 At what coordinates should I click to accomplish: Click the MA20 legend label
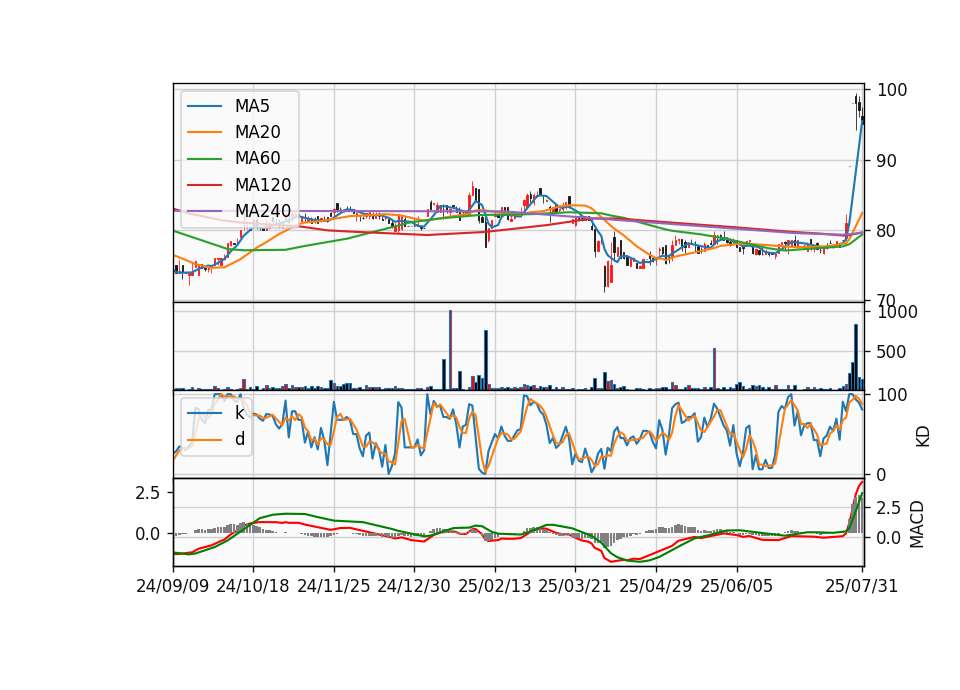tap(257, 132)
